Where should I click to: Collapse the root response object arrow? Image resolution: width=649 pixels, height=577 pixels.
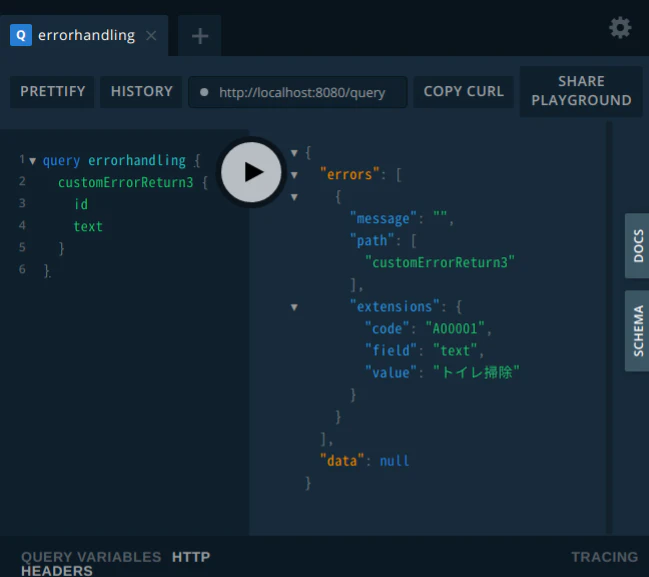pyautogui.click(x=294, y=153)
